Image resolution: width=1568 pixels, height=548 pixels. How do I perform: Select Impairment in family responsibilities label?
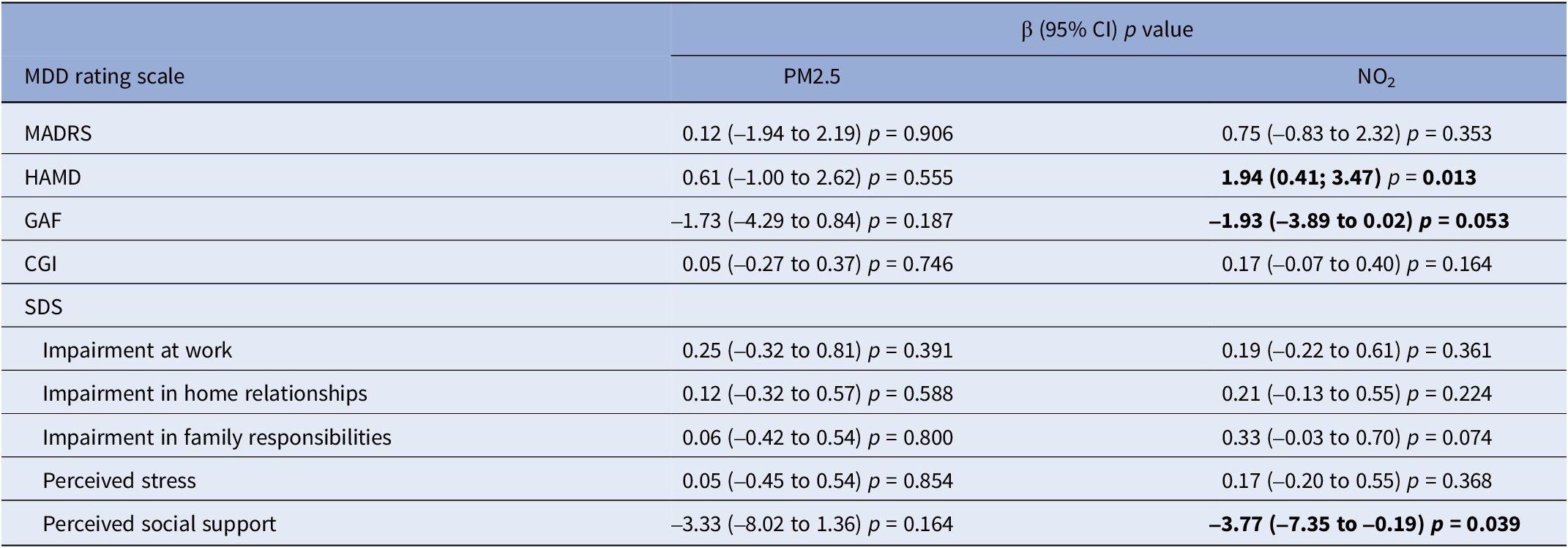click(217, 437)
